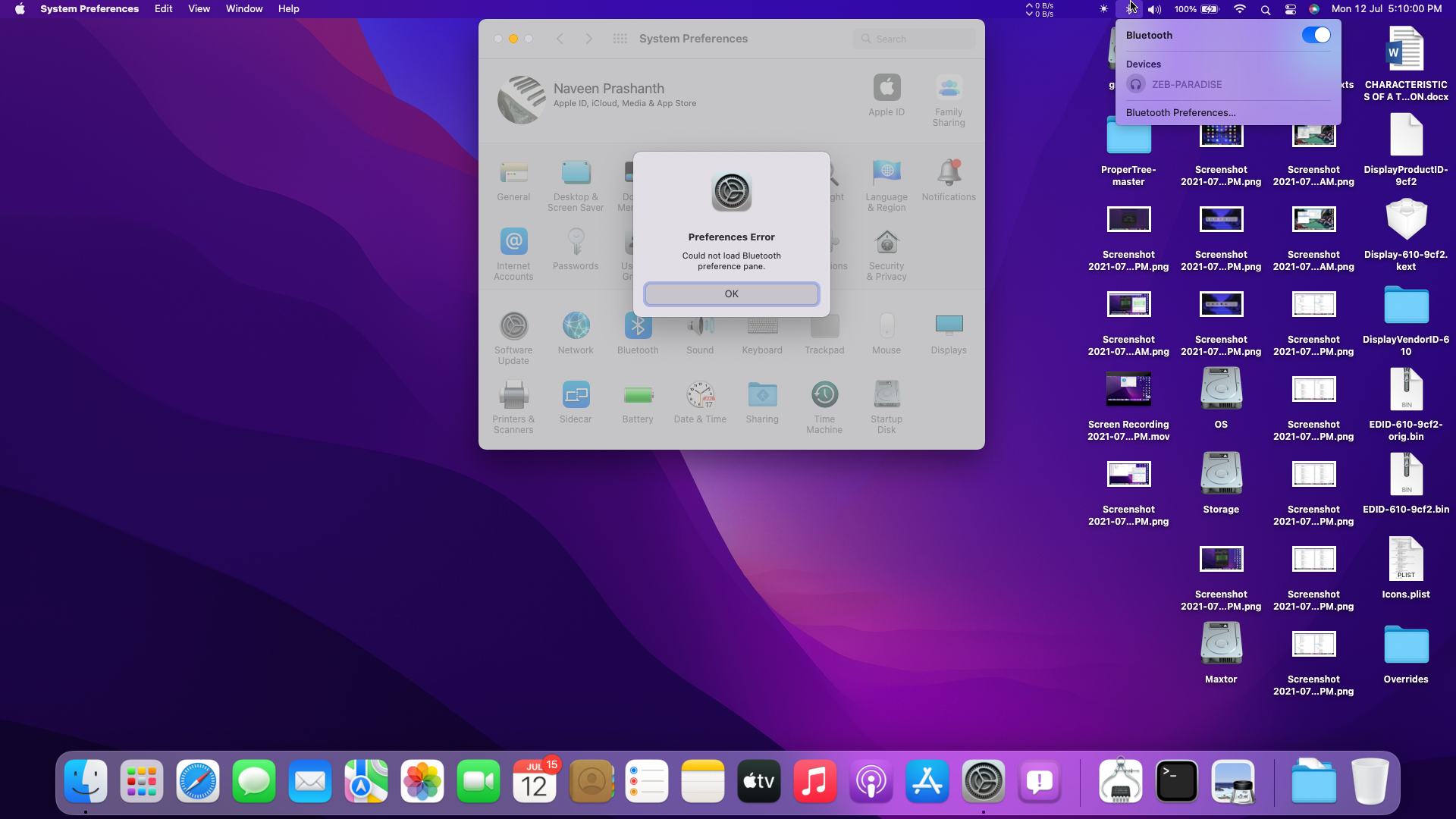This screenshot has width=1456, height=819.
Task: Open the Notifications preference icon
Action: tap(949, 174)
